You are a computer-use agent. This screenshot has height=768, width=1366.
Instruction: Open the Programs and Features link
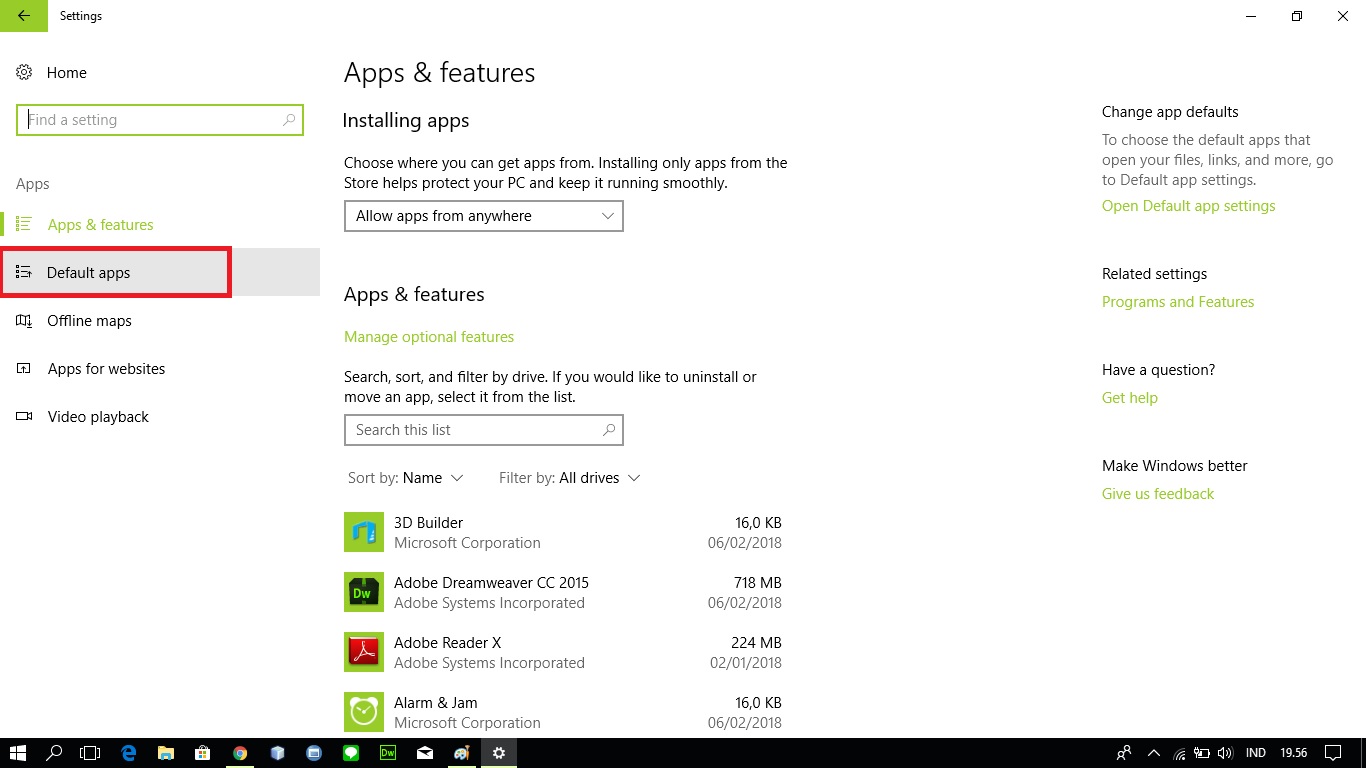point(1178,302)
